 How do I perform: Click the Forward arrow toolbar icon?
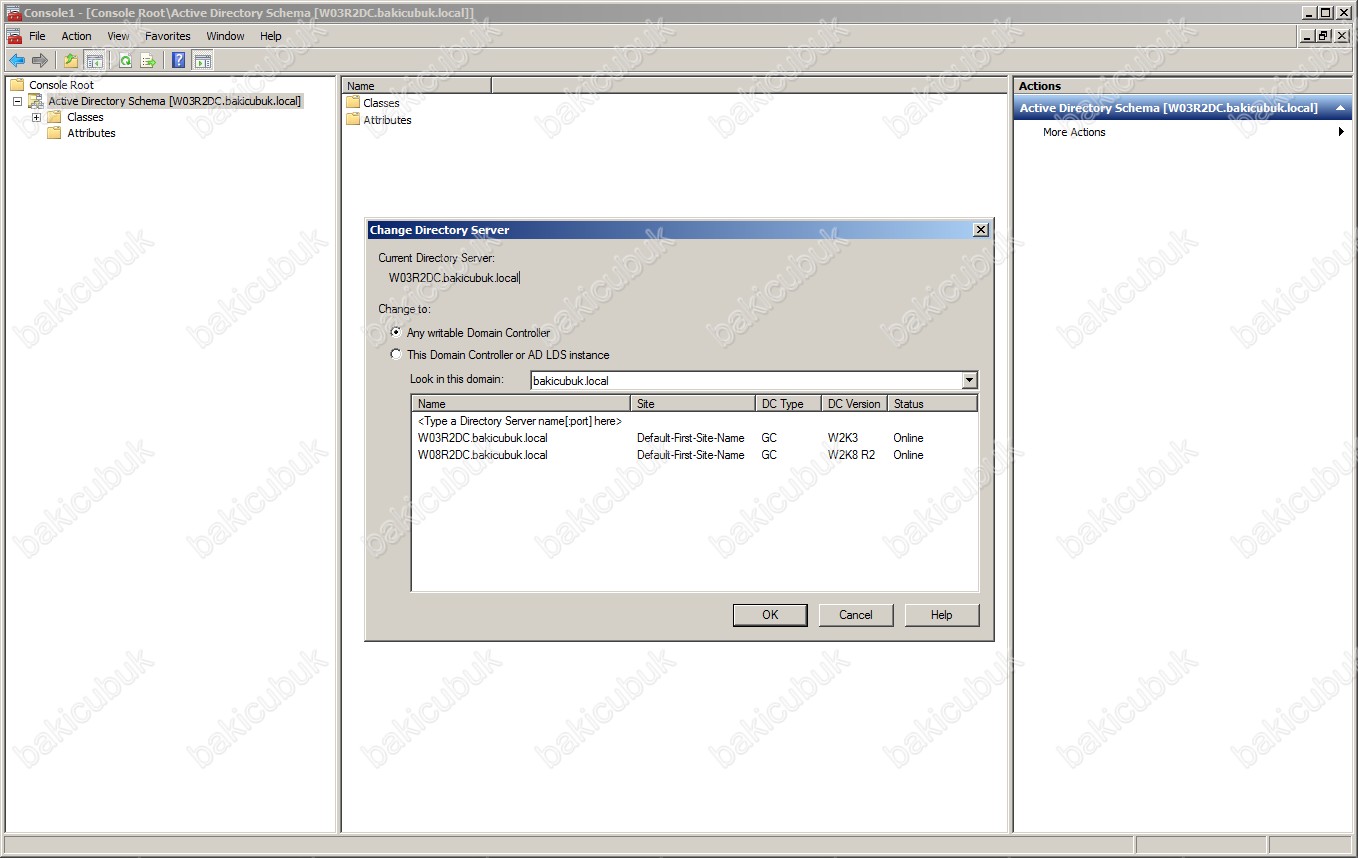40,61
